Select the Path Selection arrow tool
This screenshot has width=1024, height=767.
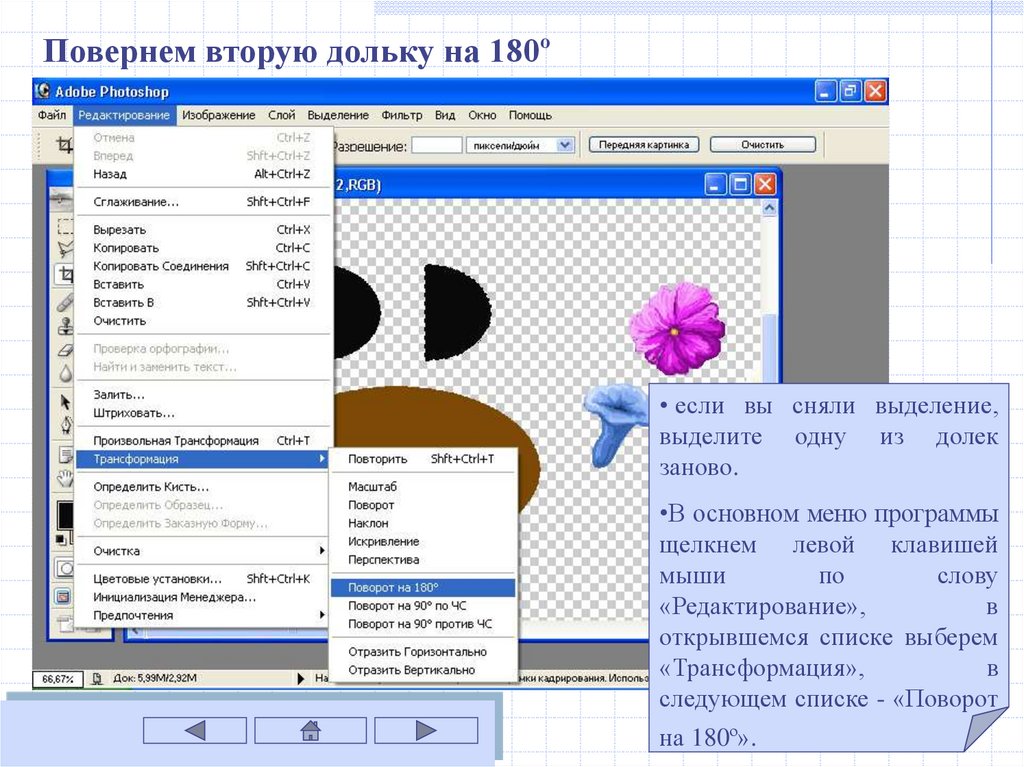64,401
